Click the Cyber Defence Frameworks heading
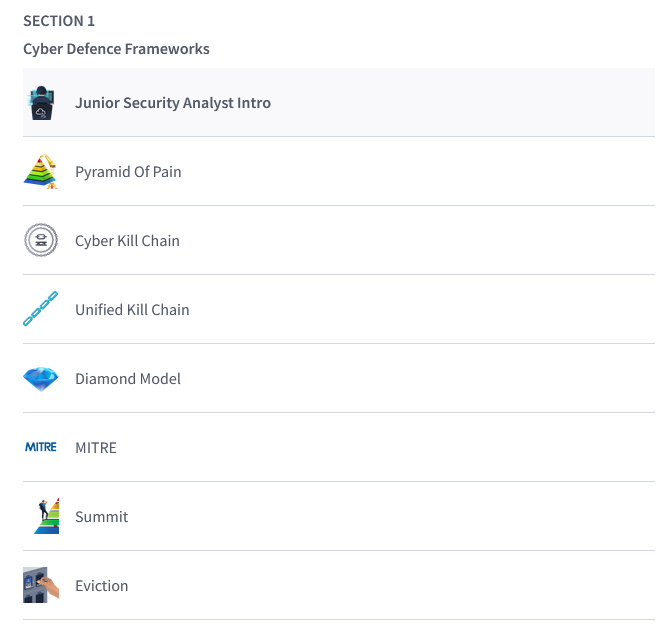This screenshot has width=667, height=637. tap(116, 49)
